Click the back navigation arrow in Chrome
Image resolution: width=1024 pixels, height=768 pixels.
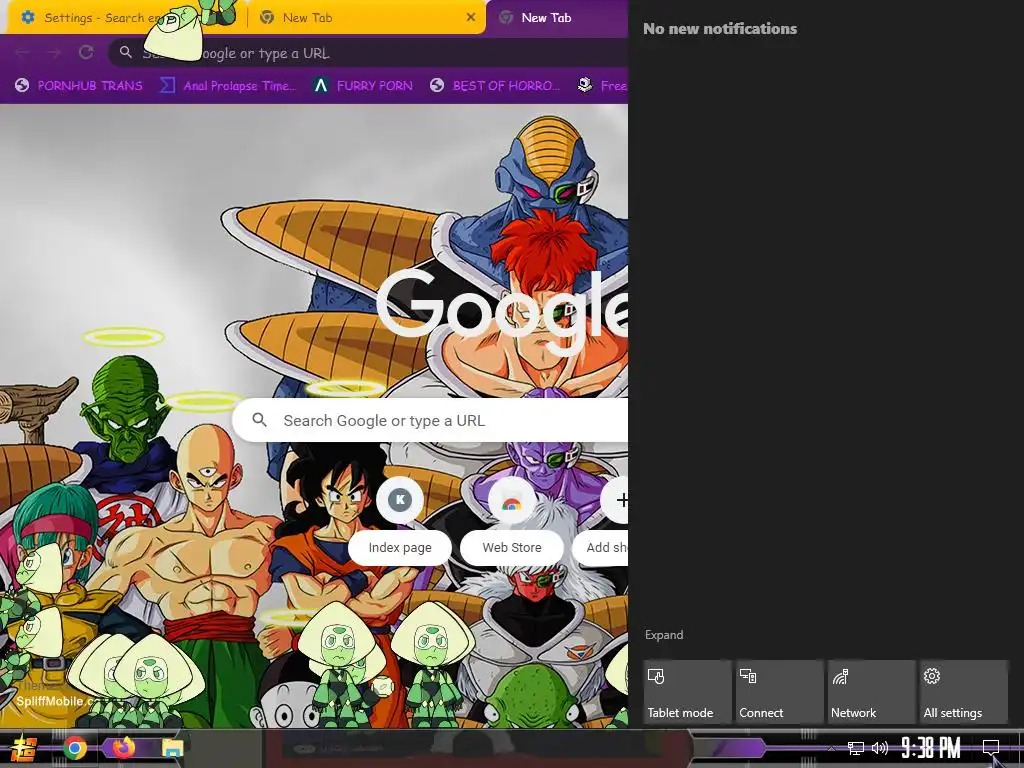[22, 53]
